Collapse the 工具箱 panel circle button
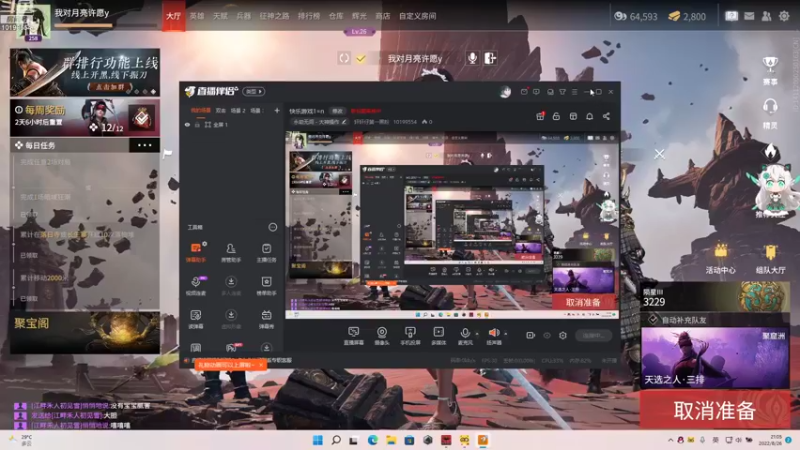 tap(272, 227)
